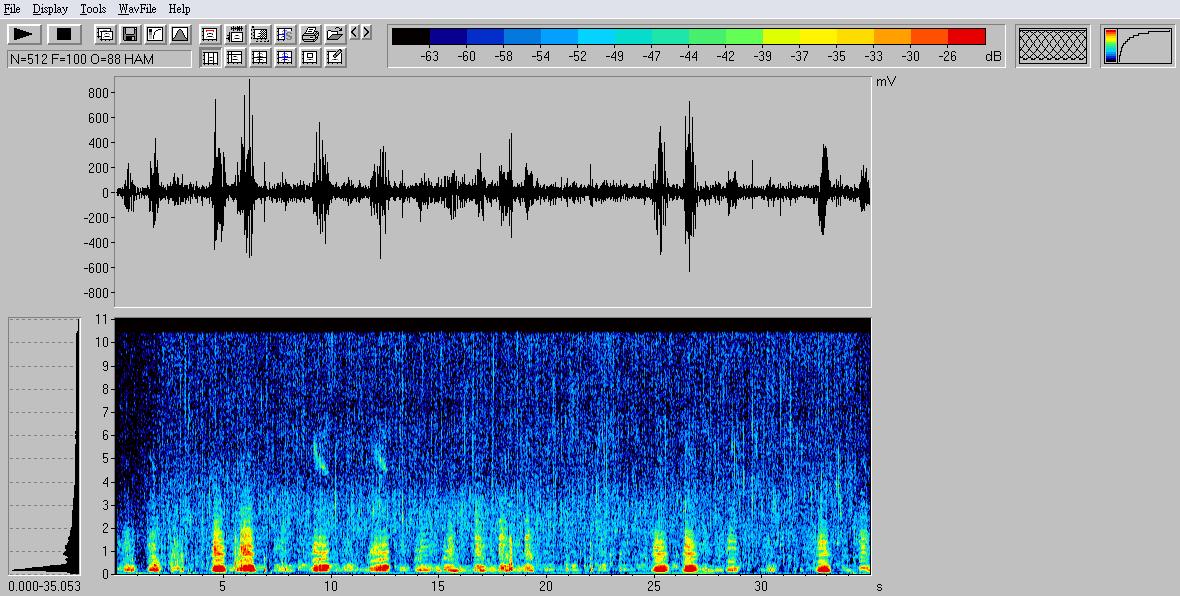Click the floppy disk save icon
1180x596 pixels.
pyautogui.click(x=130, y=34)
